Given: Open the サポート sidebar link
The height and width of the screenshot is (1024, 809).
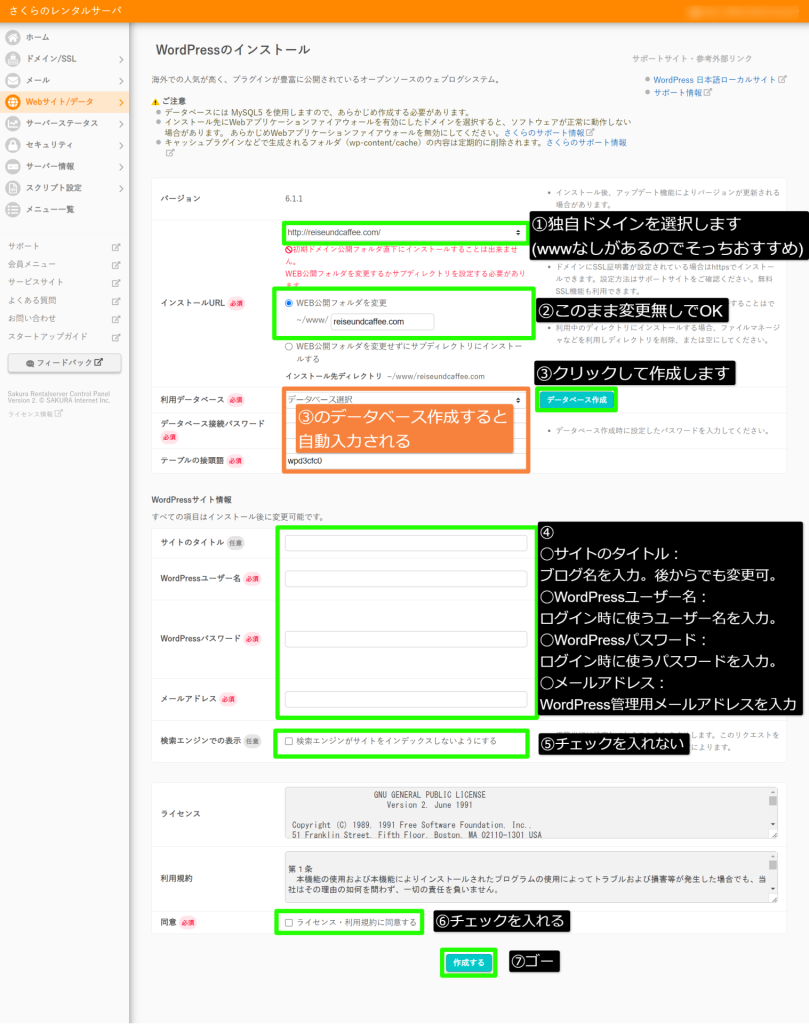Looking at the screenshot, I should [x=24, y=246].
